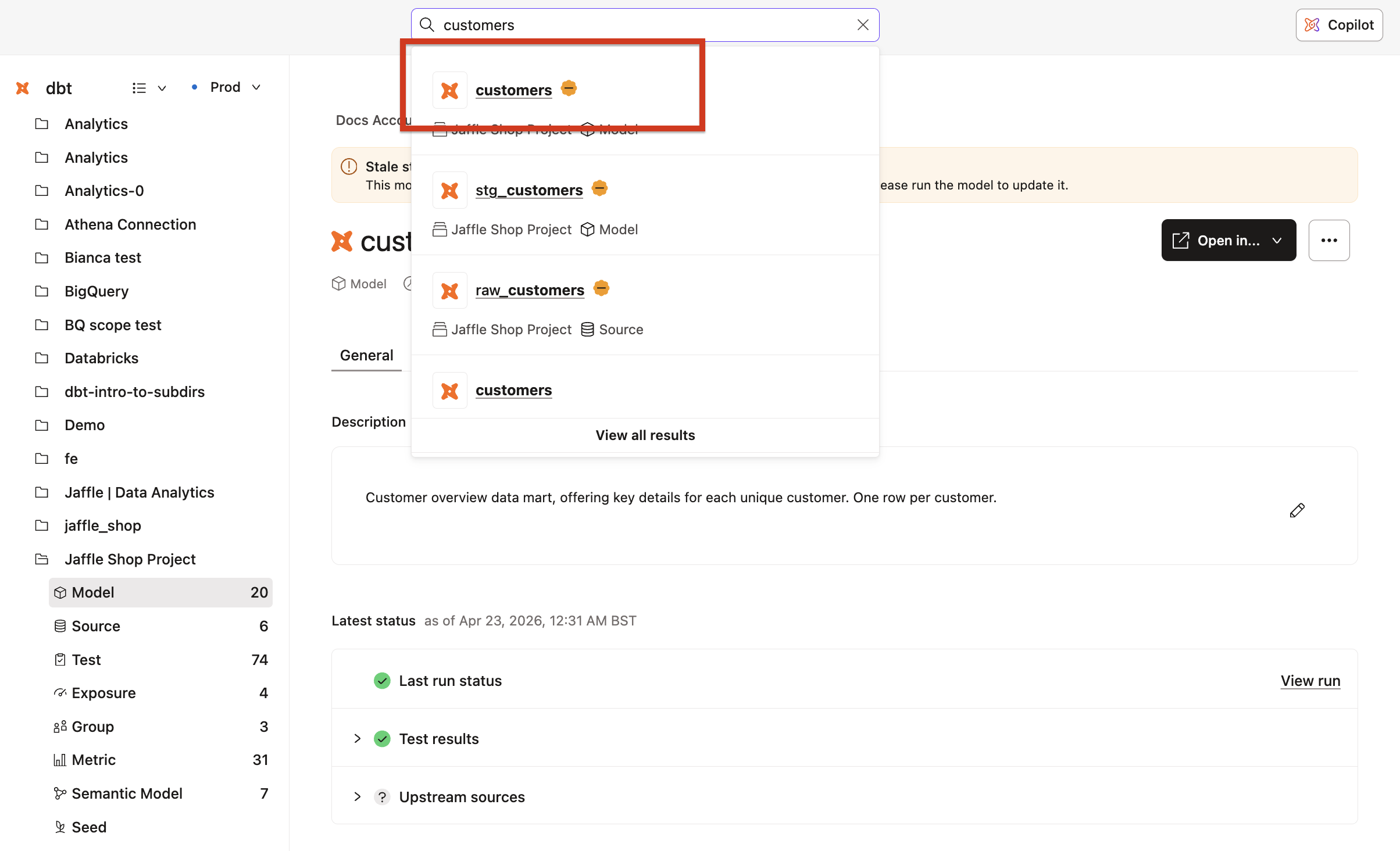
Task: Click the dbt logo in the sidebar
Action: pos(23,88)
